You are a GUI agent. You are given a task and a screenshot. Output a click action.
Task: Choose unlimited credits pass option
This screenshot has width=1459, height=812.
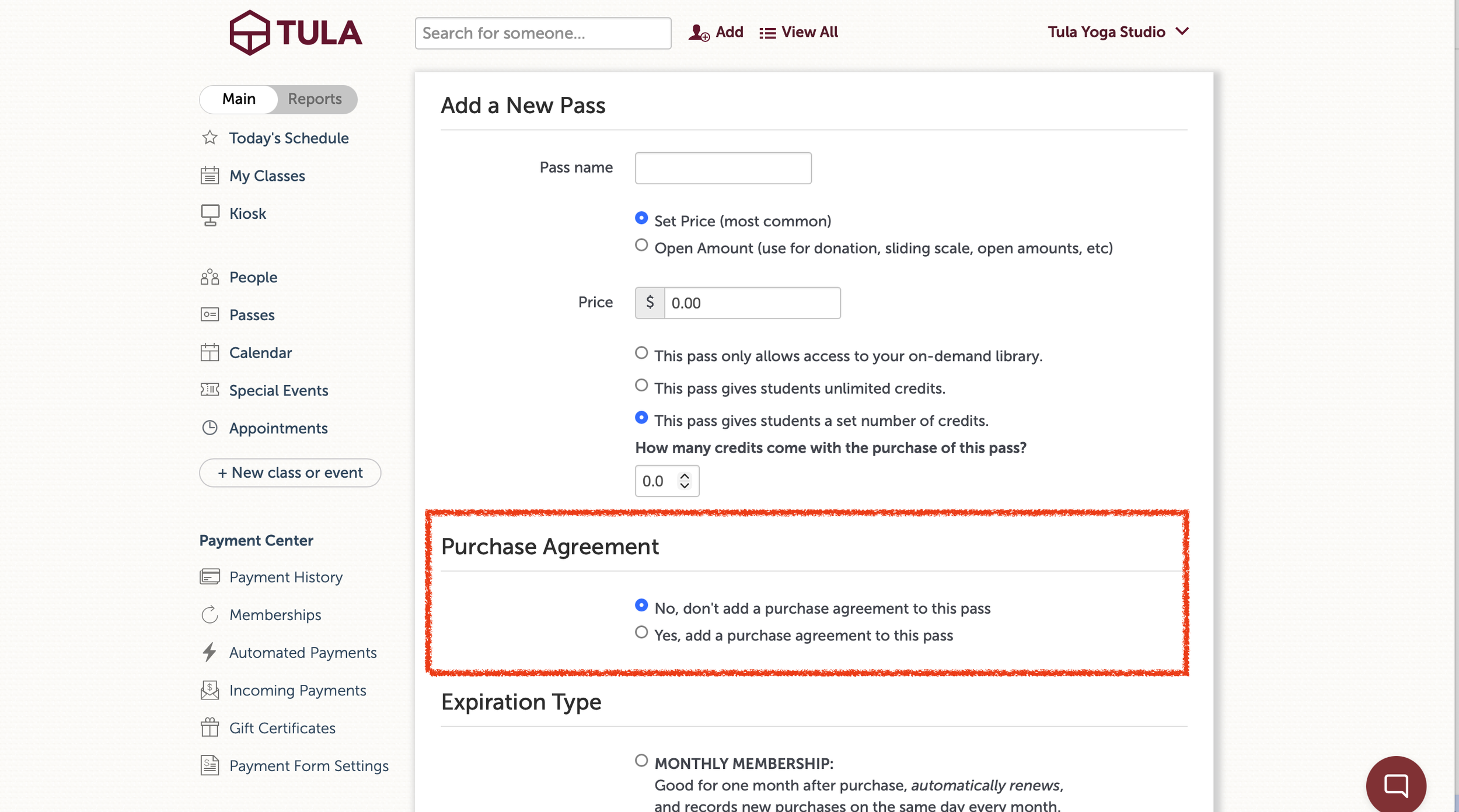pyautogui.click(x=641, y=386)
